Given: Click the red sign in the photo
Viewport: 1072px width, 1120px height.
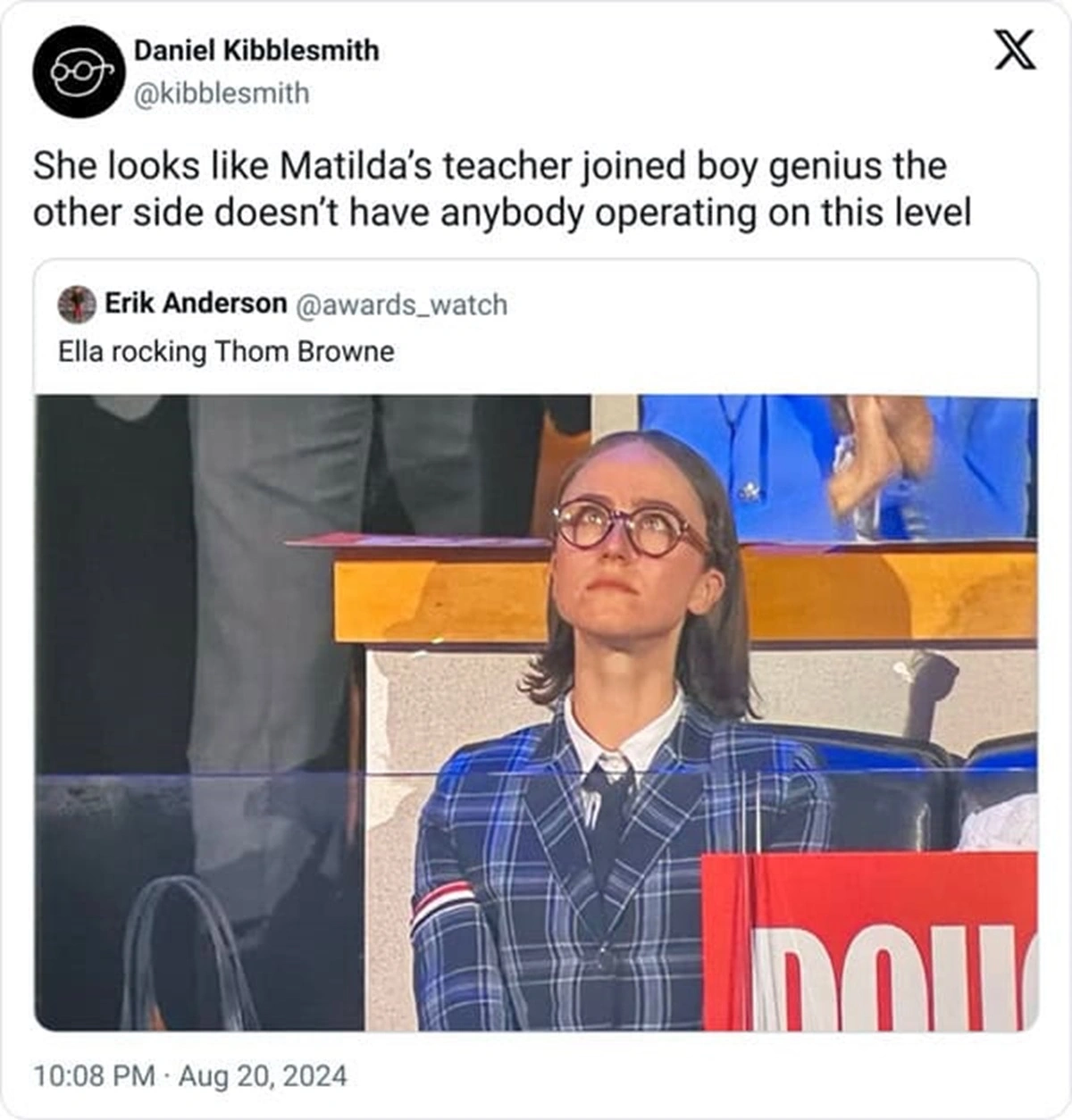Looking at the screenshot, I should pos(870,941).
